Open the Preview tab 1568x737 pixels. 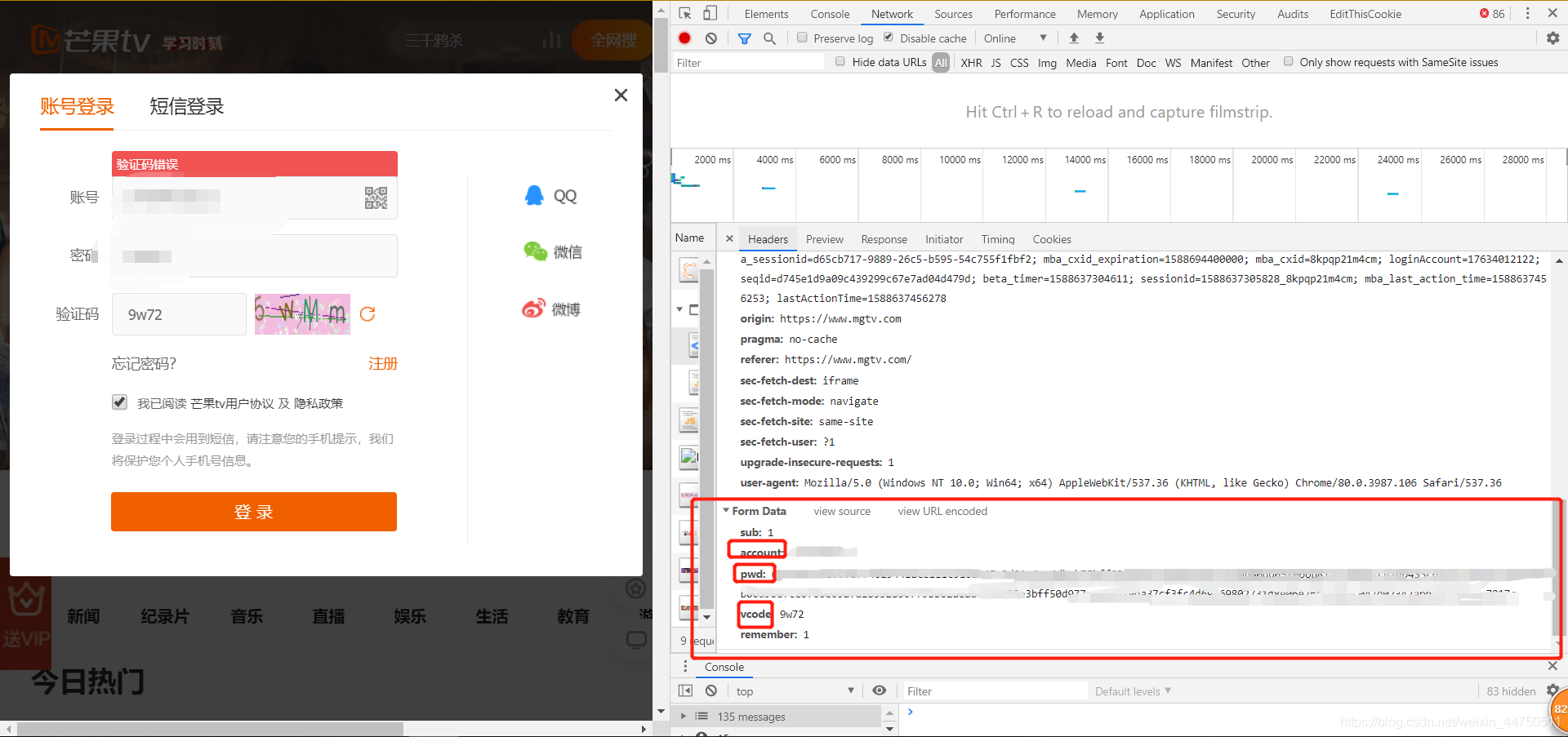coord(824,239)
